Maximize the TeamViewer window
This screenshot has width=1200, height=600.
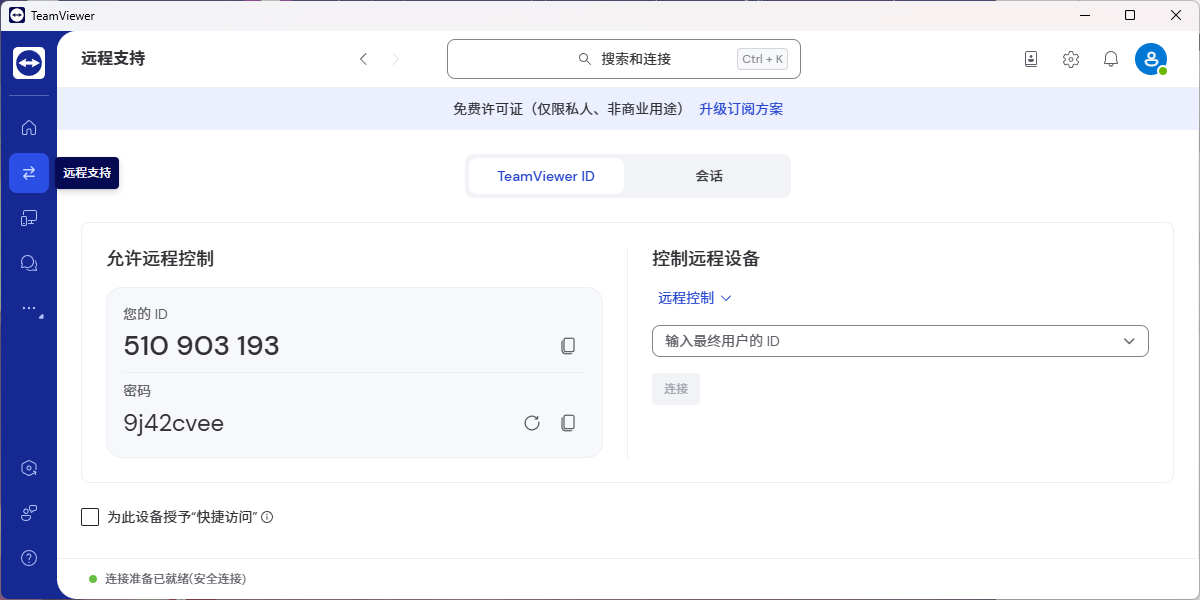click(x=1130, y=15)
